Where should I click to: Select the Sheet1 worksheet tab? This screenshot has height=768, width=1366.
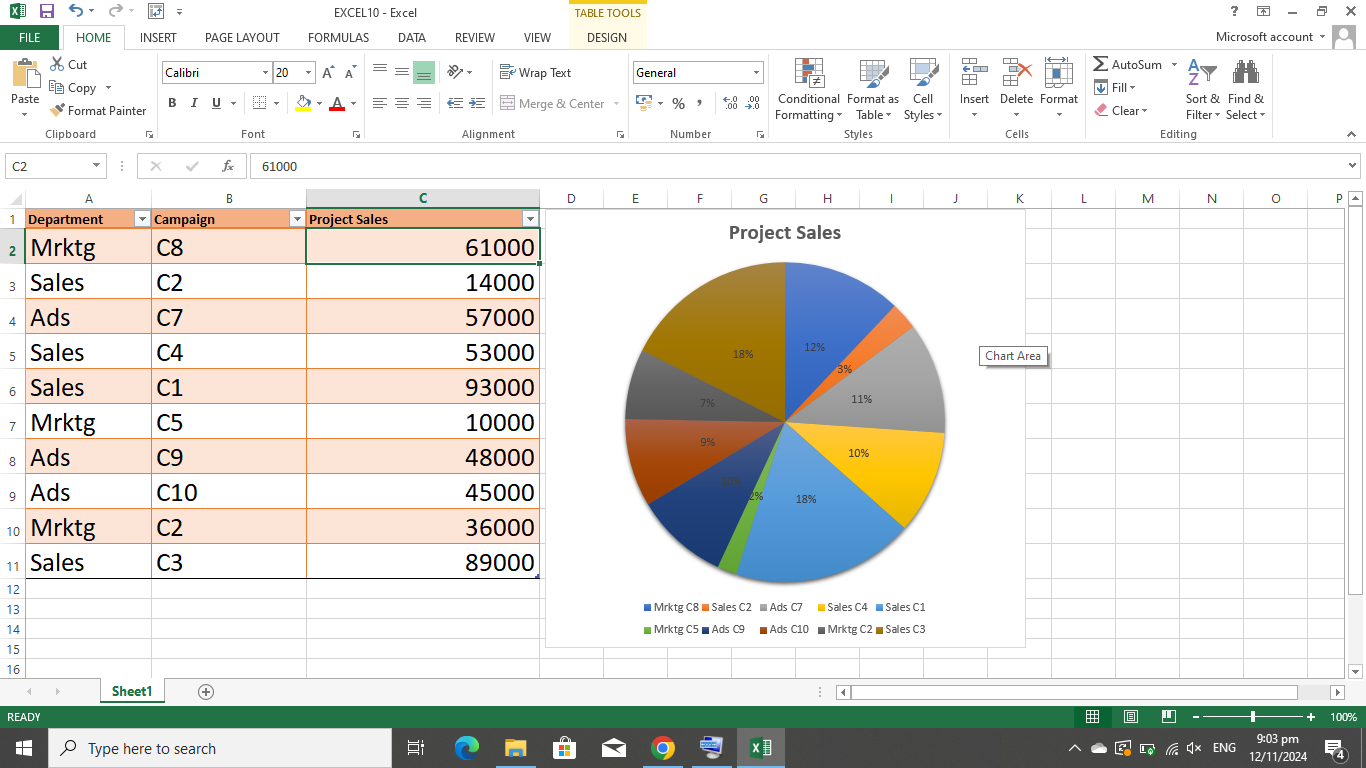(x=132, y=691)
